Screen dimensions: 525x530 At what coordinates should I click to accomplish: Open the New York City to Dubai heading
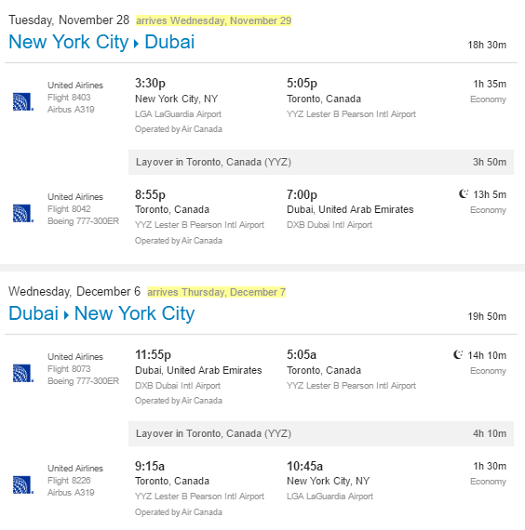(x=101, y=42)
